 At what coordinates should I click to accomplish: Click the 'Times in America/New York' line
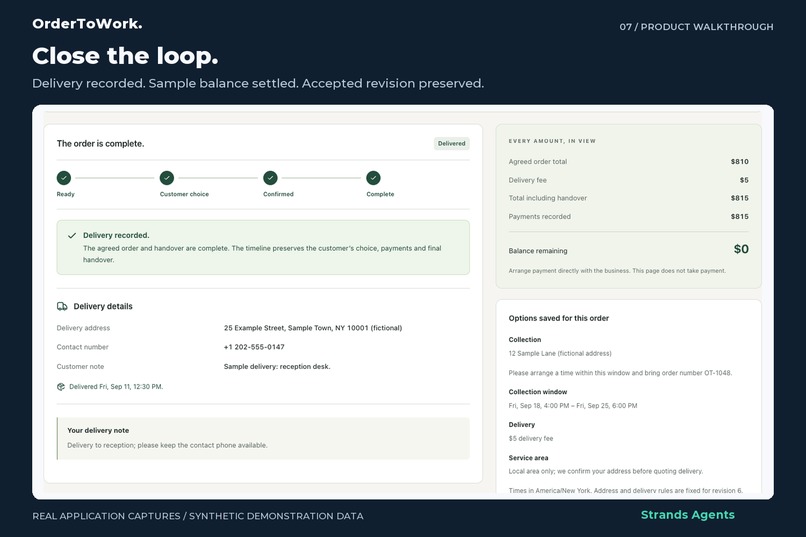coord(626,490)
